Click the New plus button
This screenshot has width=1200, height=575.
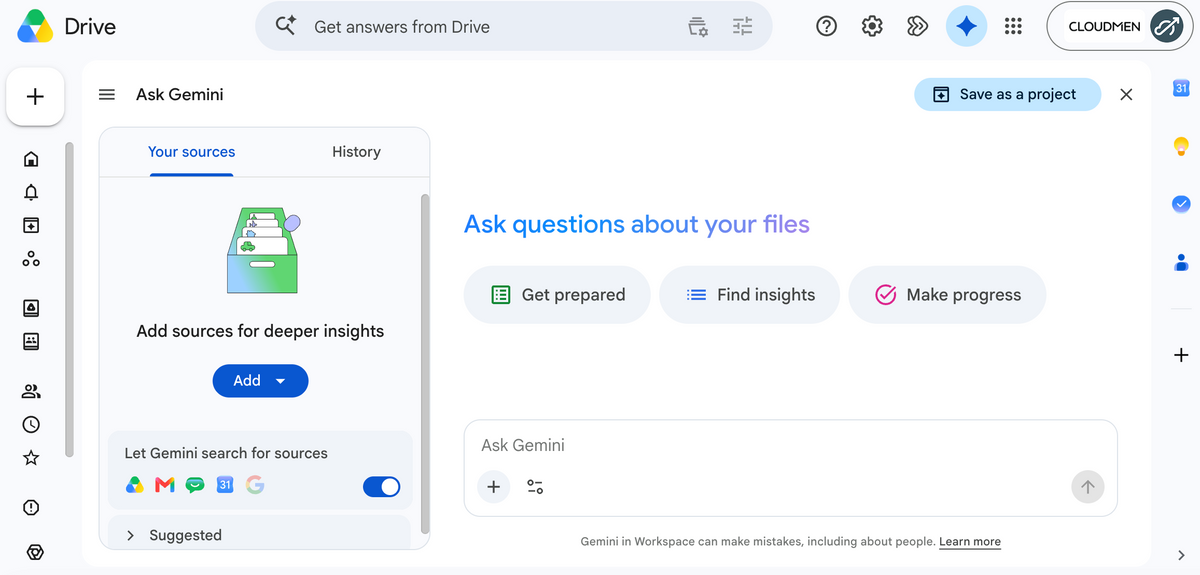click(35, 97)
